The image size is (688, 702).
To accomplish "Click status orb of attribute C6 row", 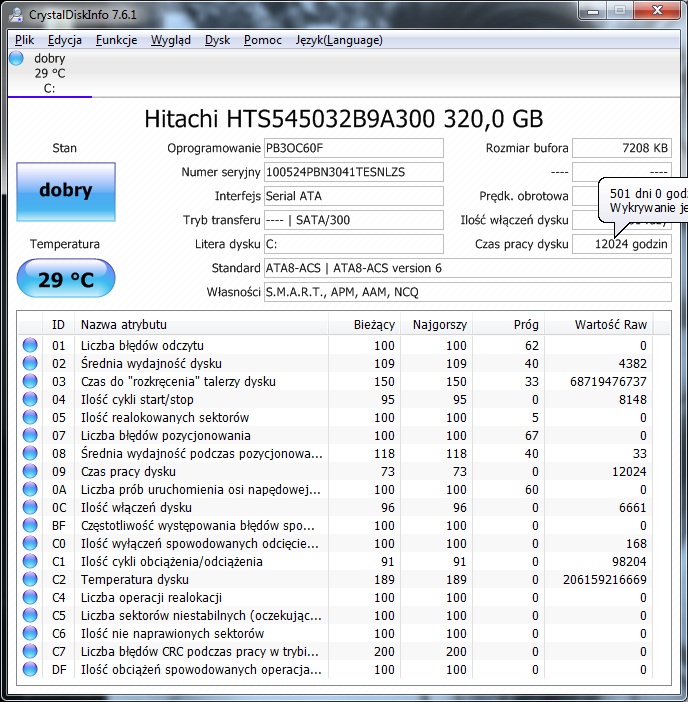I will 30,633.
